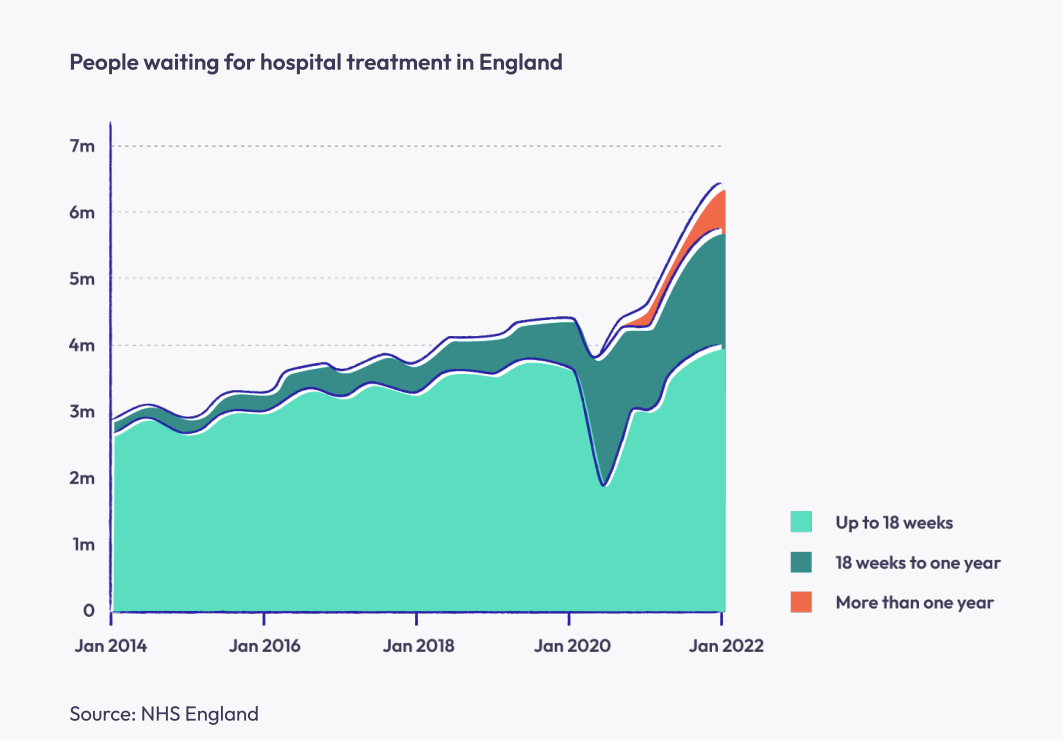This screenshot has height=747, width=1063.
Task: Click the '2m' y-axis label
Action: coord(84,478)
